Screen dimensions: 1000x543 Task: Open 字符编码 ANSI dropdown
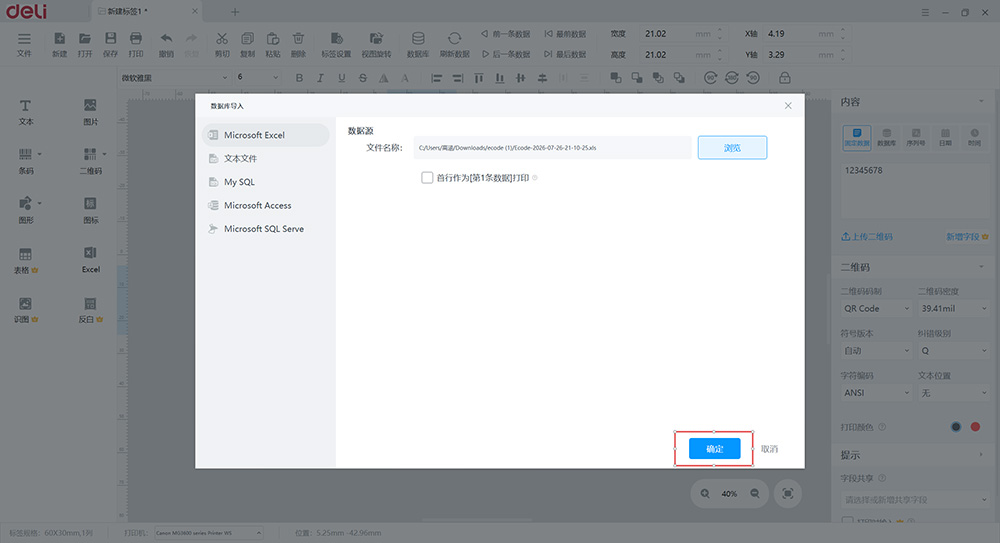(876, 392)
